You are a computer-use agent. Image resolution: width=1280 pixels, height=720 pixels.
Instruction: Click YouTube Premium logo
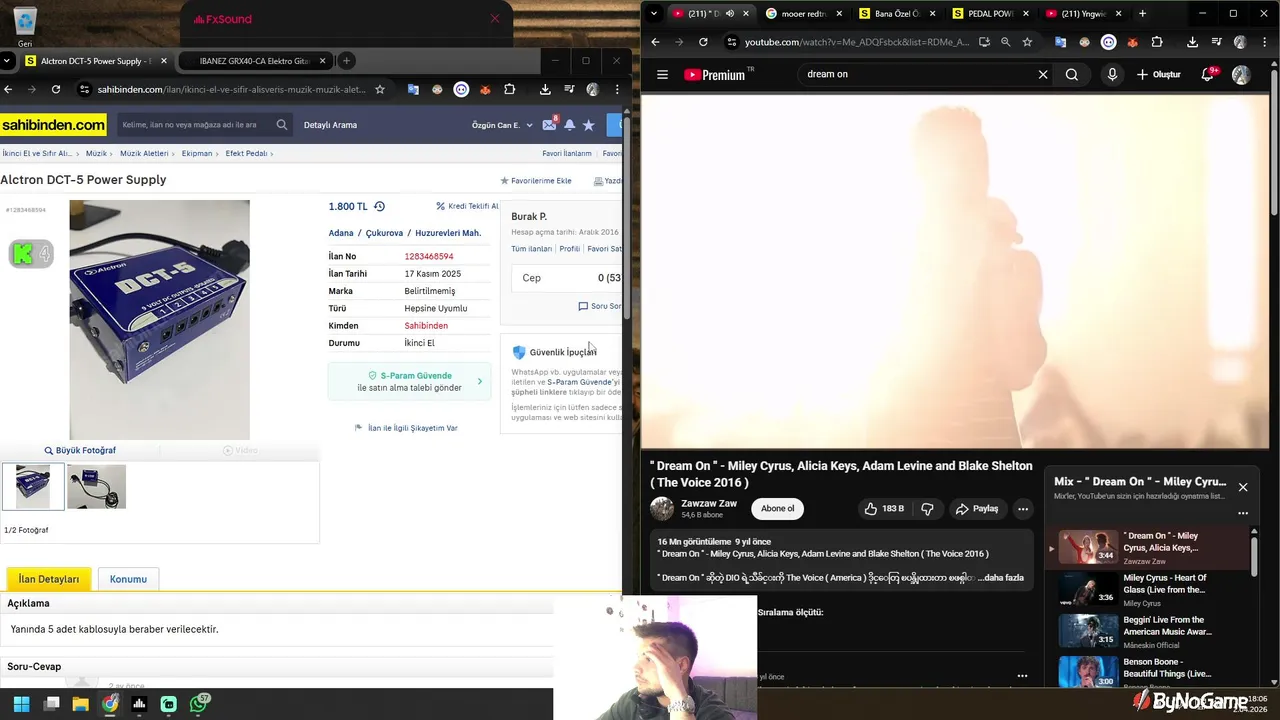716,74
